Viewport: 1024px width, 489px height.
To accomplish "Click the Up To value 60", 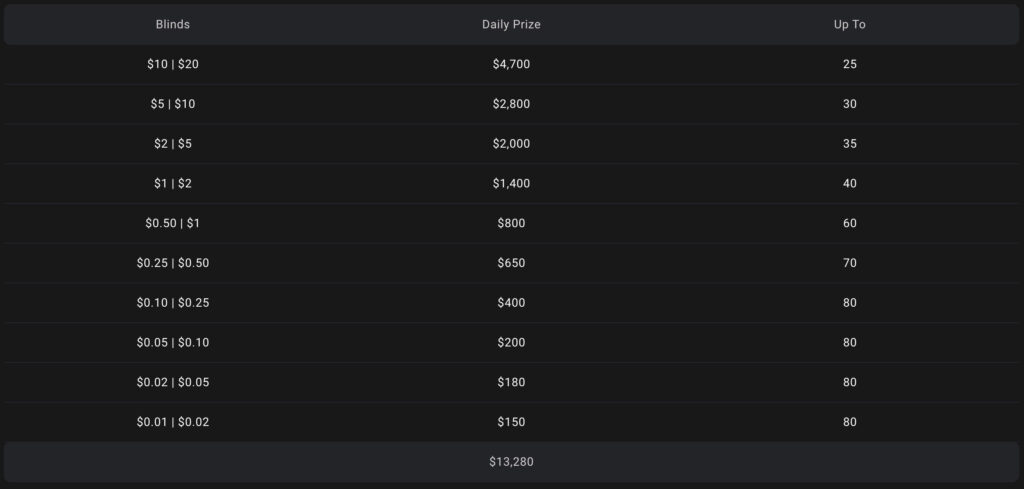I will coord(850,223).
